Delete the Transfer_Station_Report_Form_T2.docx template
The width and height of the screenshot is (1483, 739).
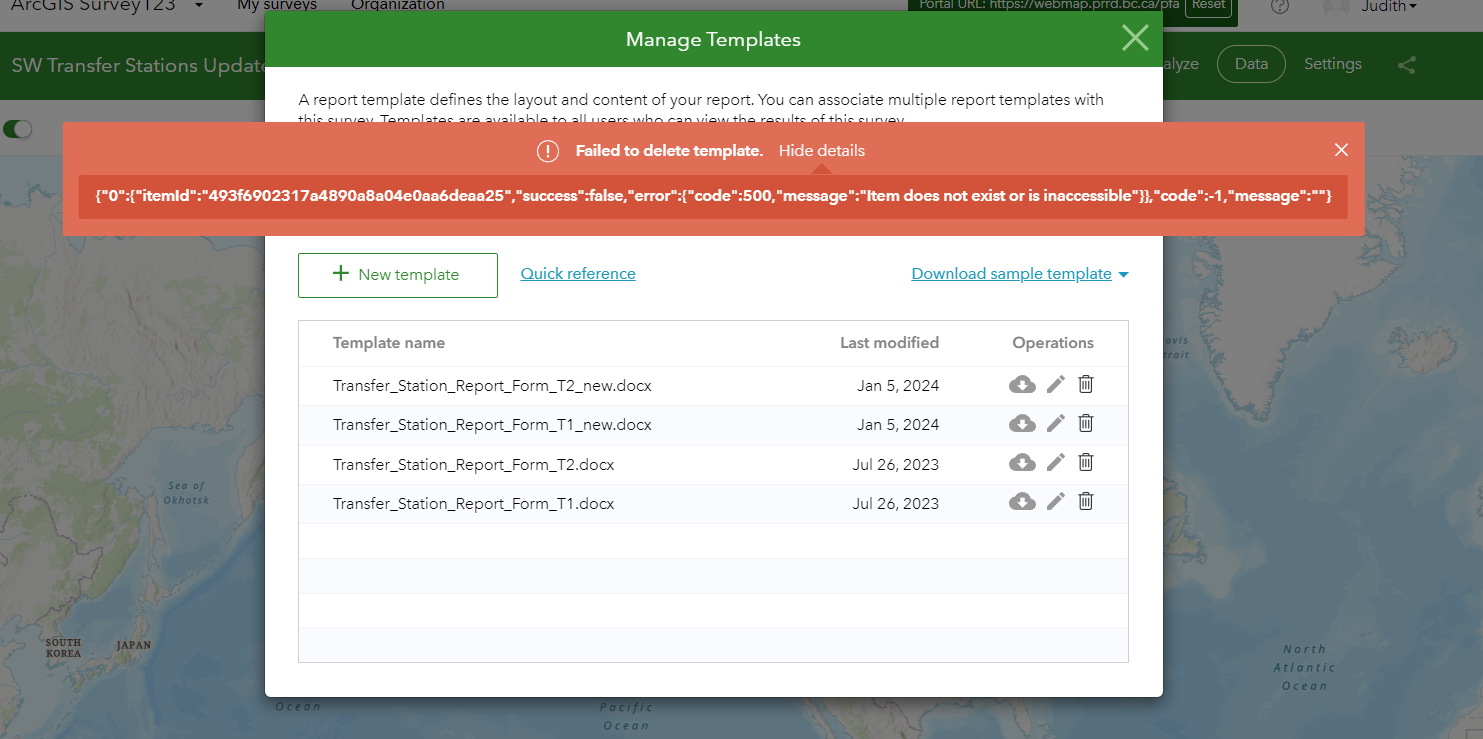click(x=1086, y=462)
